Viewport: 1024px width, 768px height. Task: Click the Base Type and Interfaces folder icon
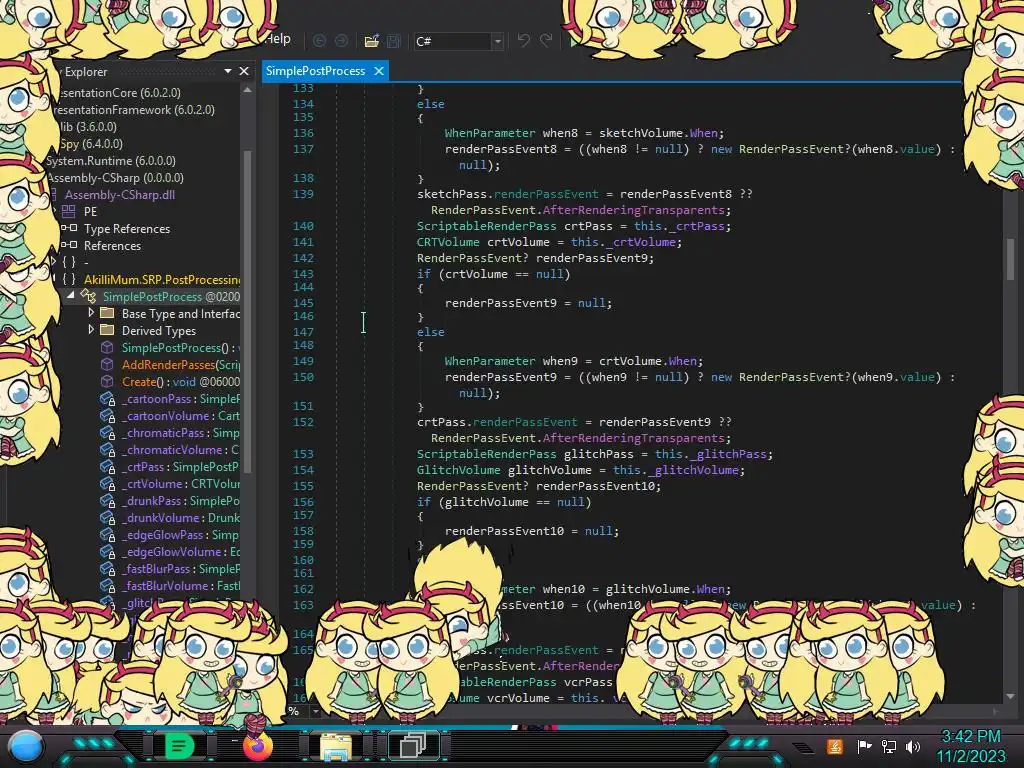[107, 313]
